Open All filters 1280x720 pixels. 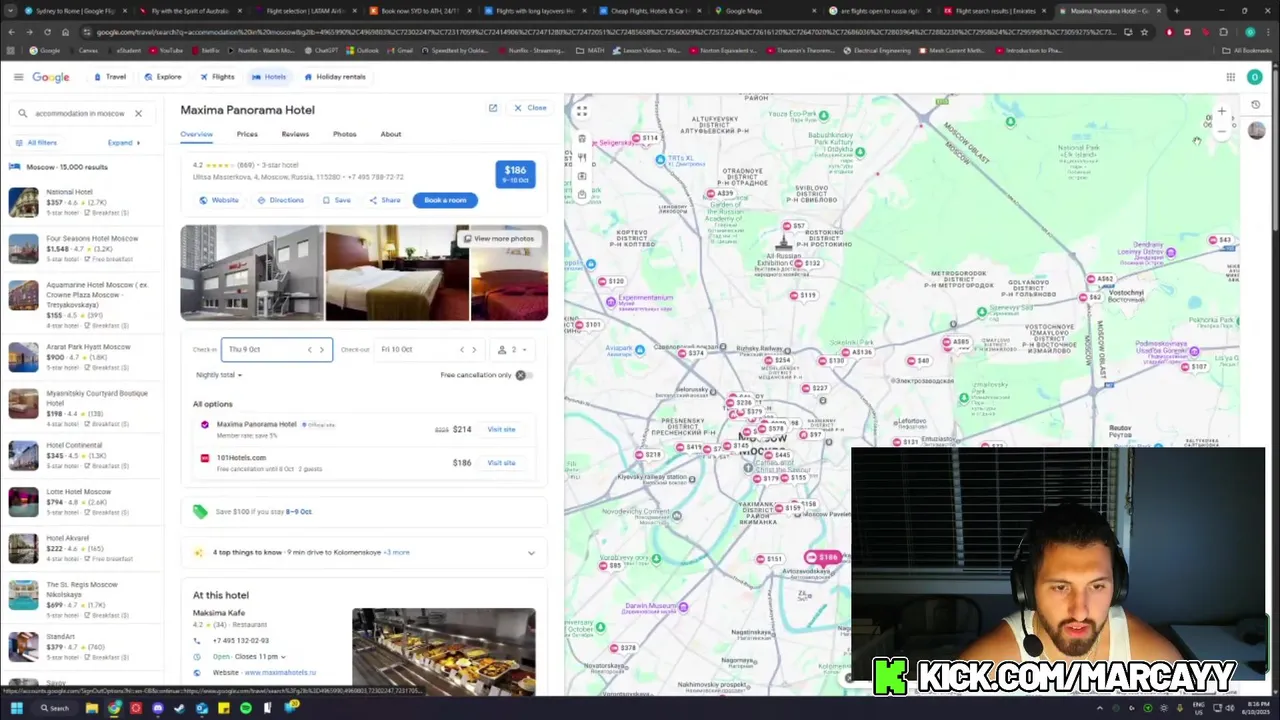[x=36, y=143]
